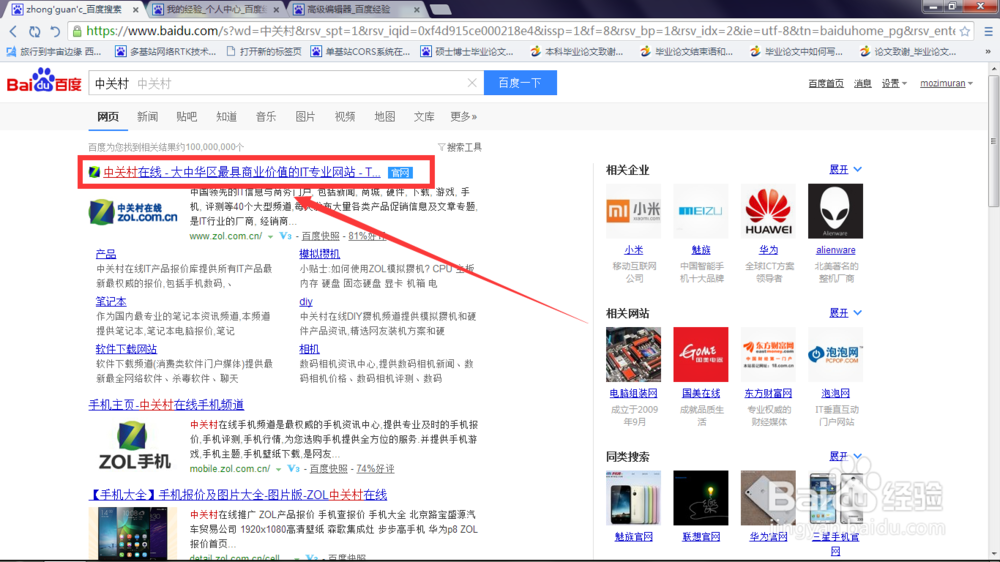Click the 74%好评 rating link
This screenshot has height=562, width=1000.
click(375, 469)
